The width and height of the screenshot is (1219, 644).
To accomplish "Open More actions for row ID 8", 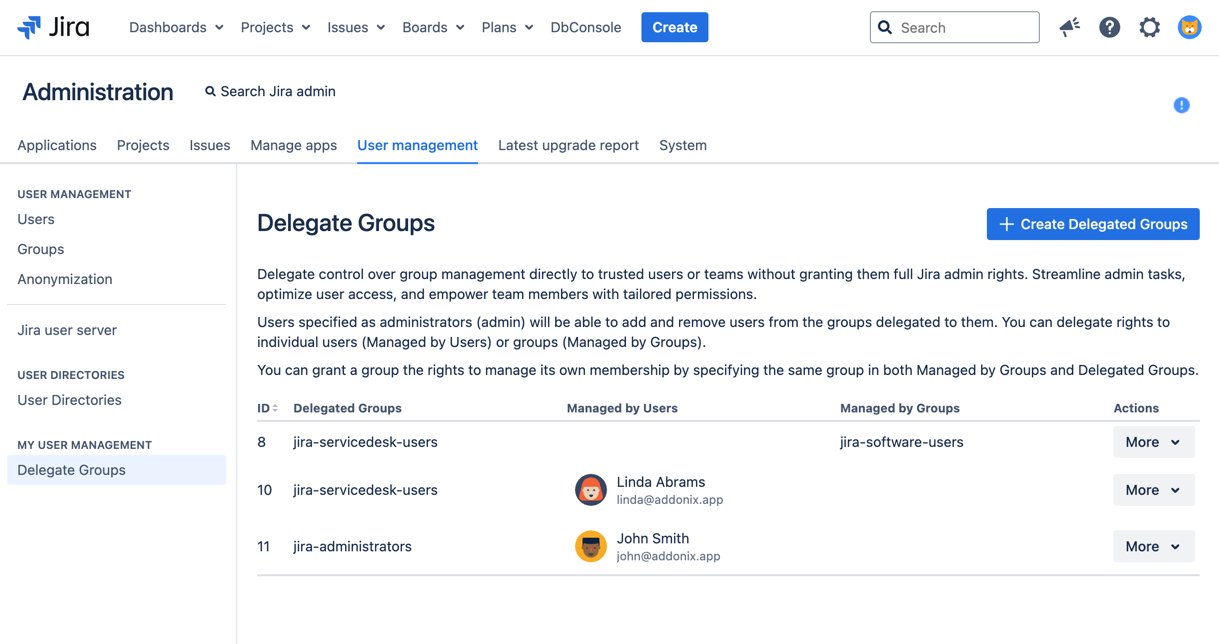I will [x=1153, y=441].
